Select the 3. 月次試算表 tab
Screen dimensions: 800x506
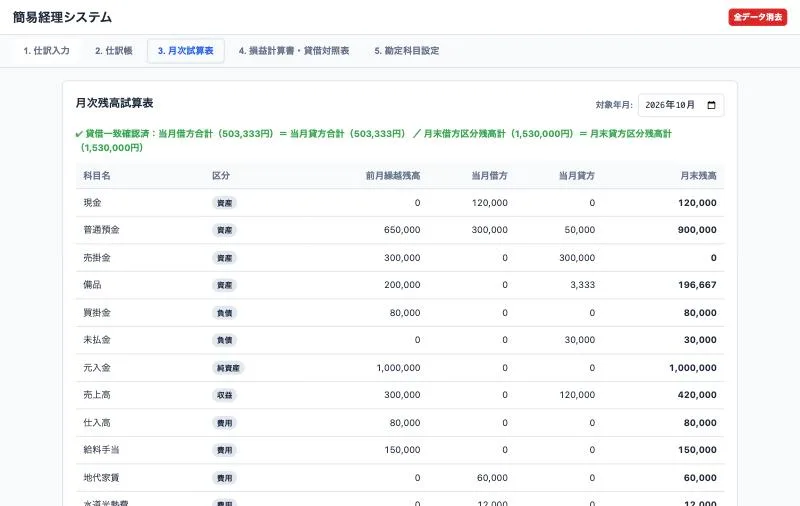point(186,51)
